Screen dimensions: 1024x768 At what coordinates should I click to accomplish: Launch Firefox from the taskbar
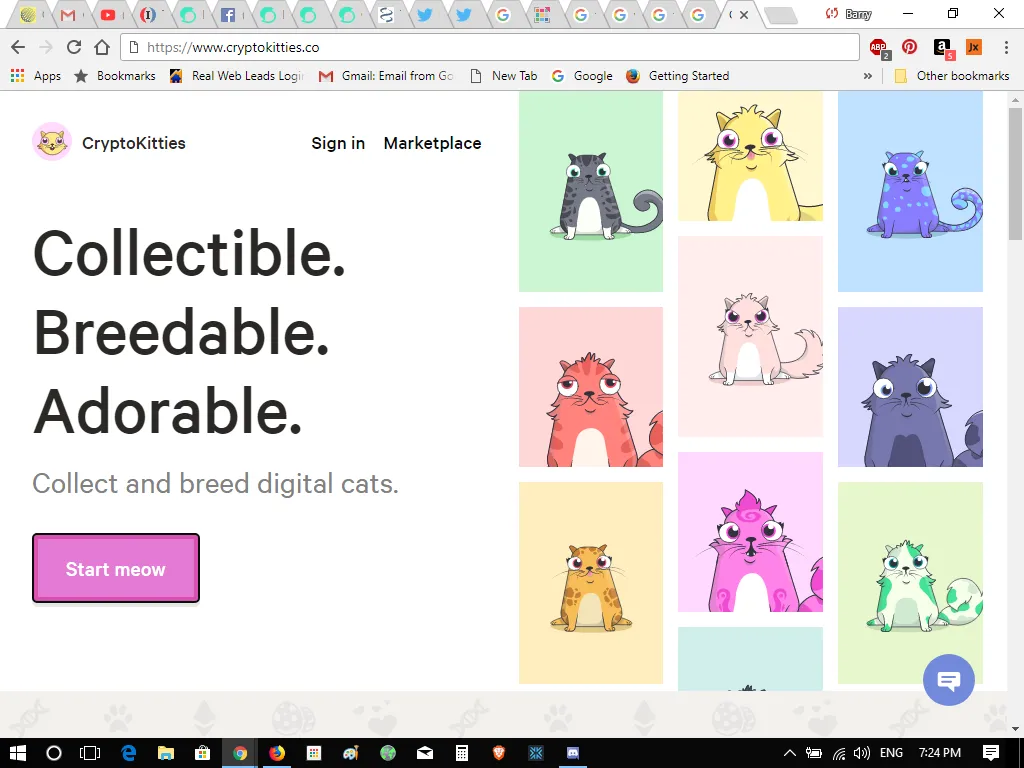click(x=277, y=753)
